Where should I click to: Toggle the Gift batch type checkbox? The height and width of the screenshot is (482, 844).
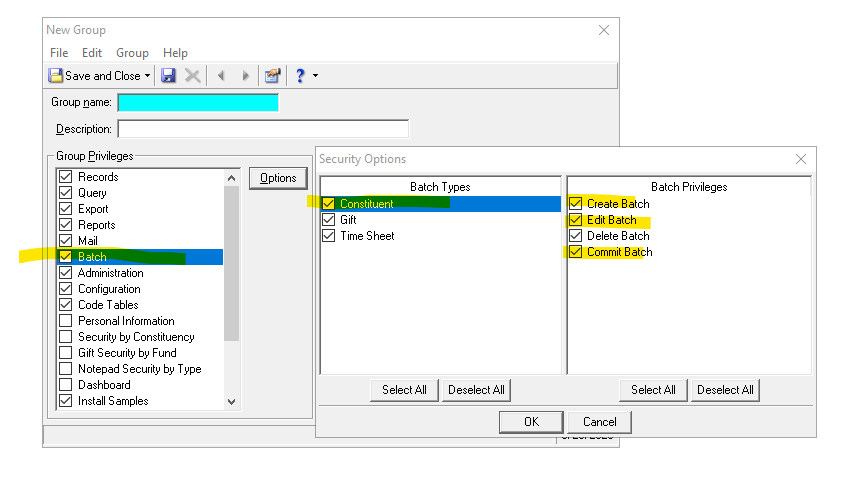(328, 220)
